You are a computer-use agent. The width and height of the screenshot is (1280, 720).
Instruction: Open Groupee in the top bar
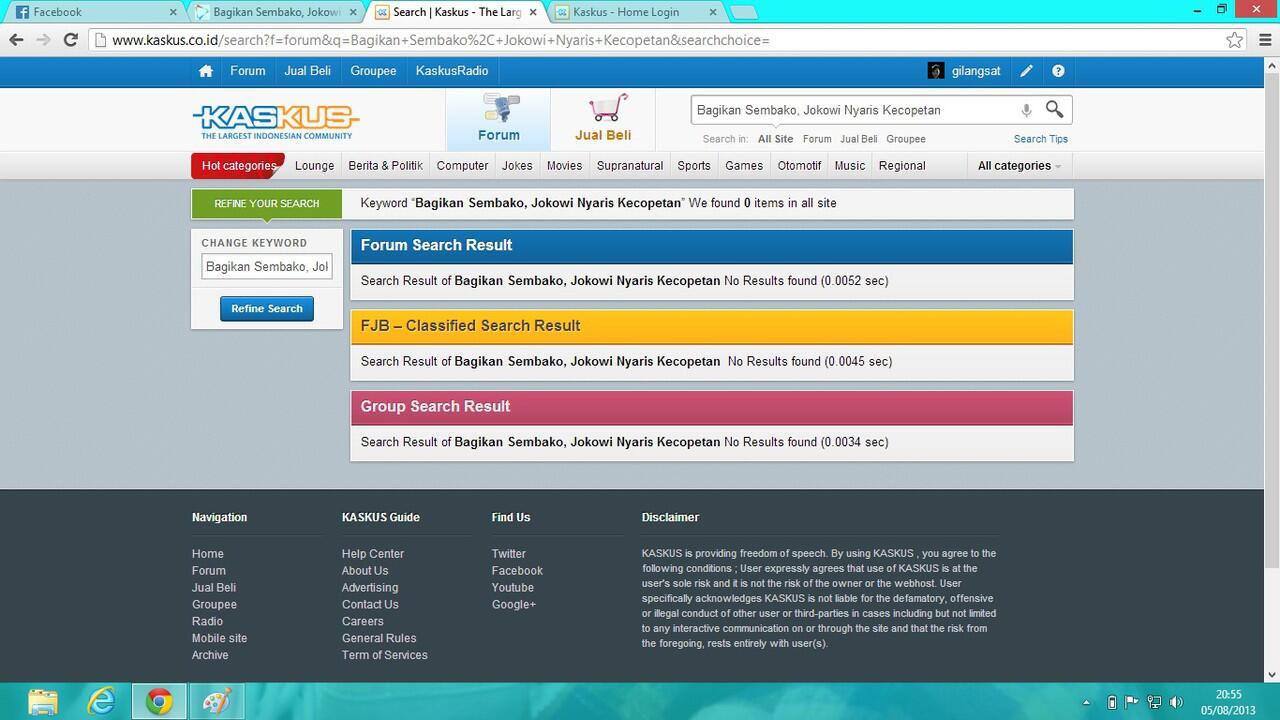[373, 71]
